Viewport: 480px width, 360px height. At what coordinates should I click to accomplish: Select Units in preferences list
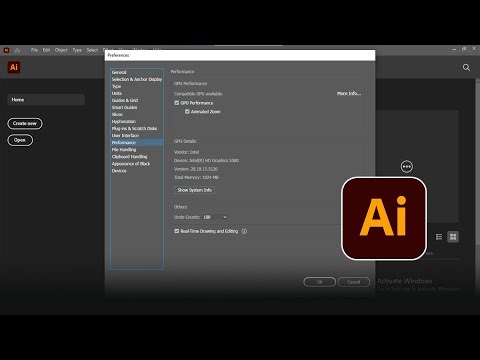tap(137, 93)
